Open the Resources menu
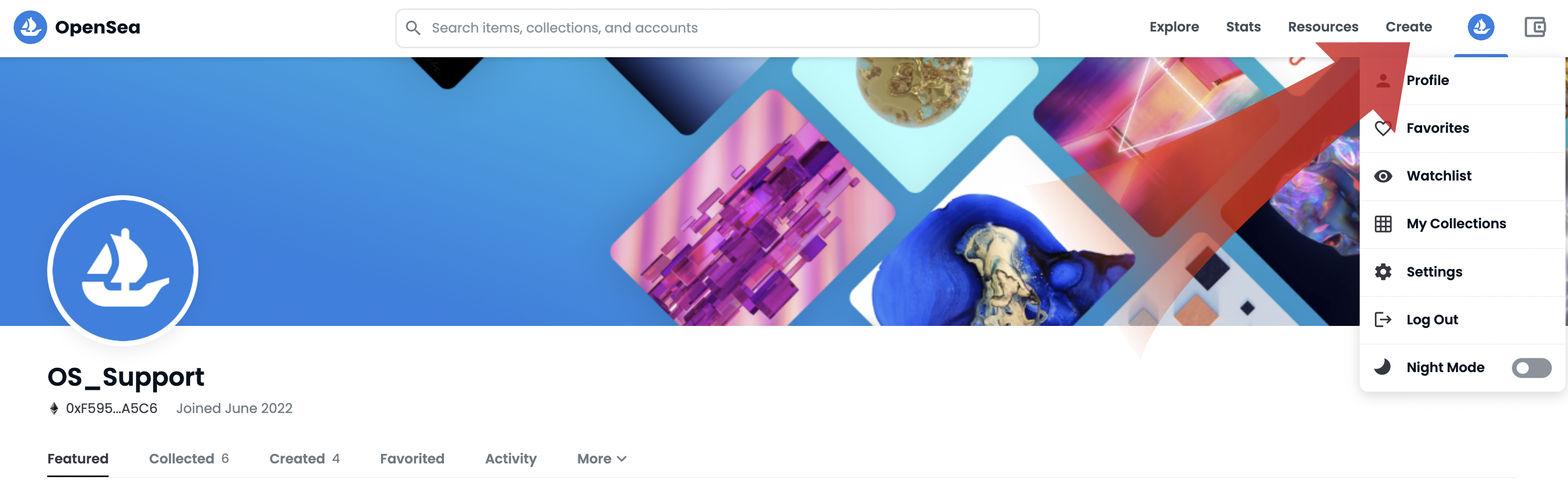 [x=1323, y=27]
